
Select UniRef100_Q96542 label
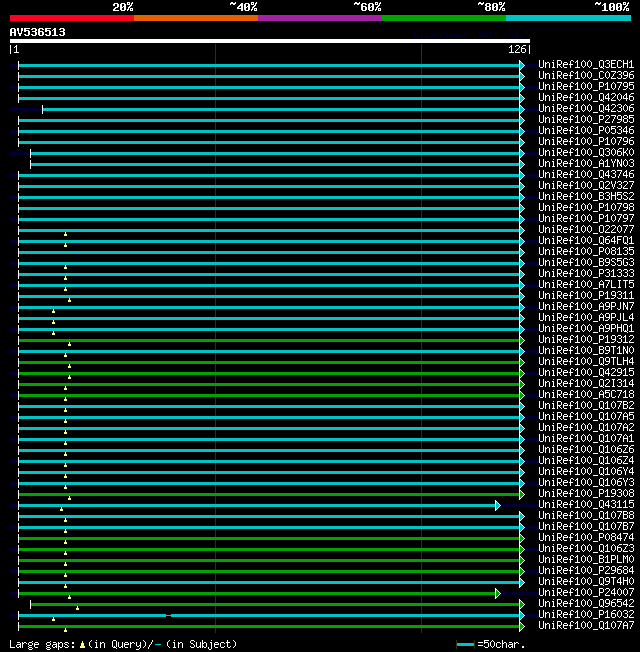[x=586, y=604]
